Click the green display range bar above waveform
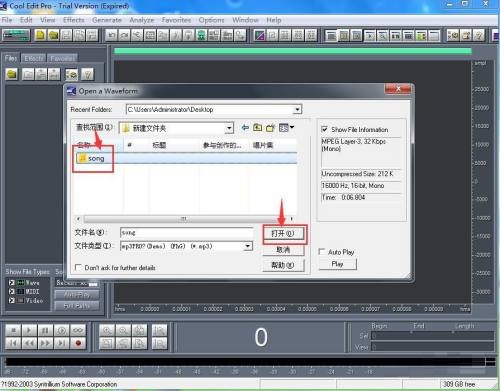Screen dimensions: 500x391 (293, 51)
